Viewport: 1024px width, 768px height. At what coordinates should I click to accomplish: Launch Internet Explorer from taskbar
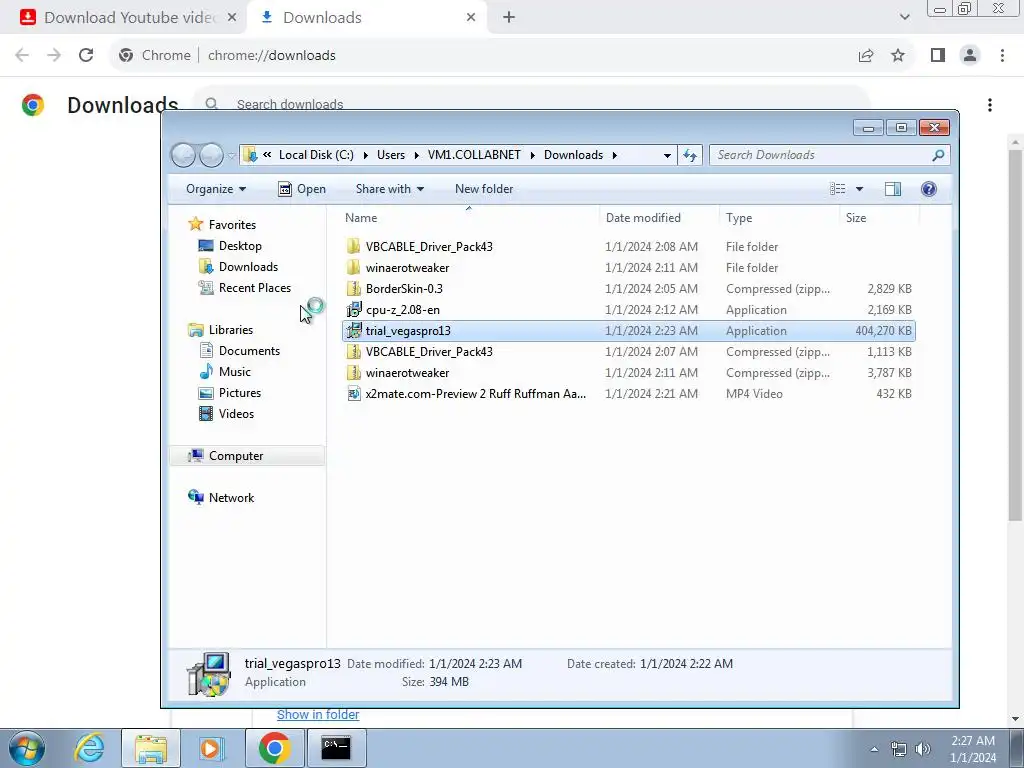[89, 748]
